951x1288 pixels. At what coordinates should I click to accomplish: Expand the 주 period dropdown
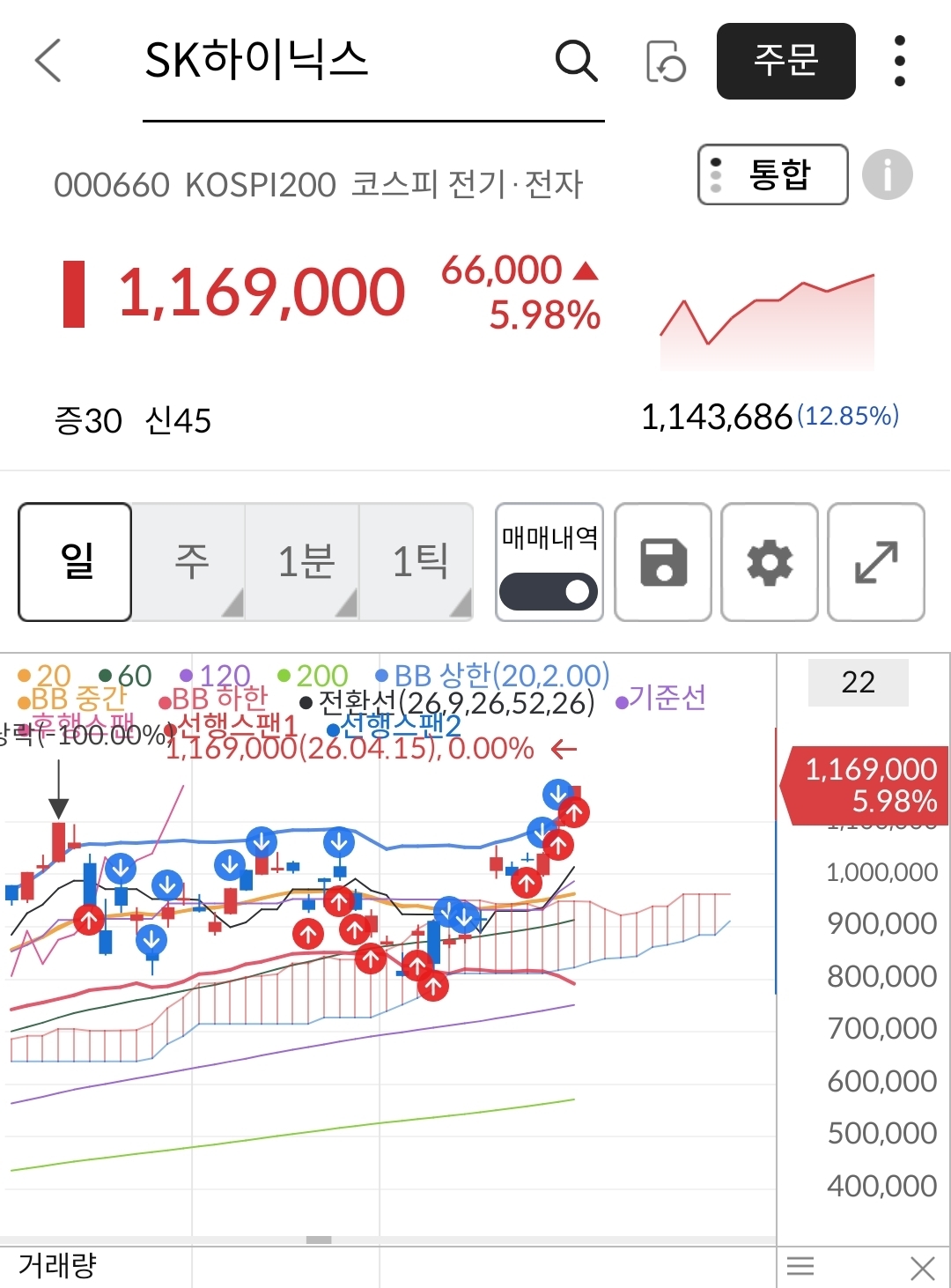pyautogui.click(x=192, y=562)
